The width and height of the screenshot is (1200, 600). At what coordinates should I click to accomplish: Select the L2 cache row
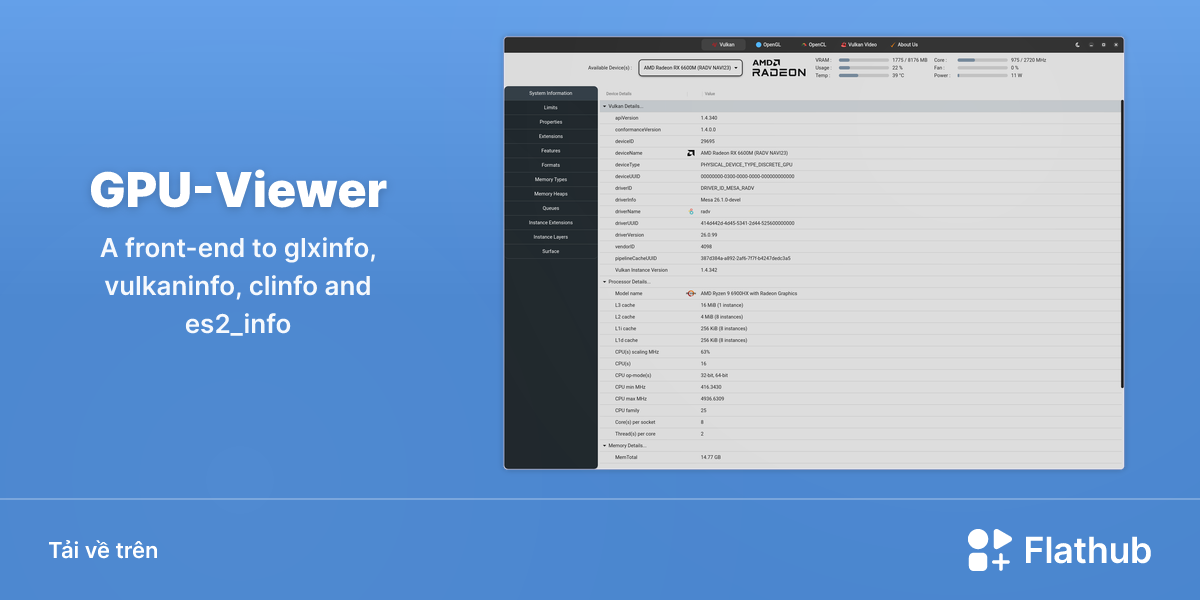[x=860, y=317]
